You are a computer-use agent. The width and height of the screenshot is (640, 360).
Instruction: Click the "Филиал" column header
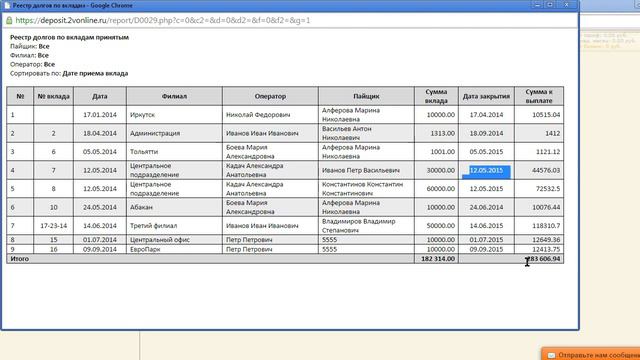point(174,96)
